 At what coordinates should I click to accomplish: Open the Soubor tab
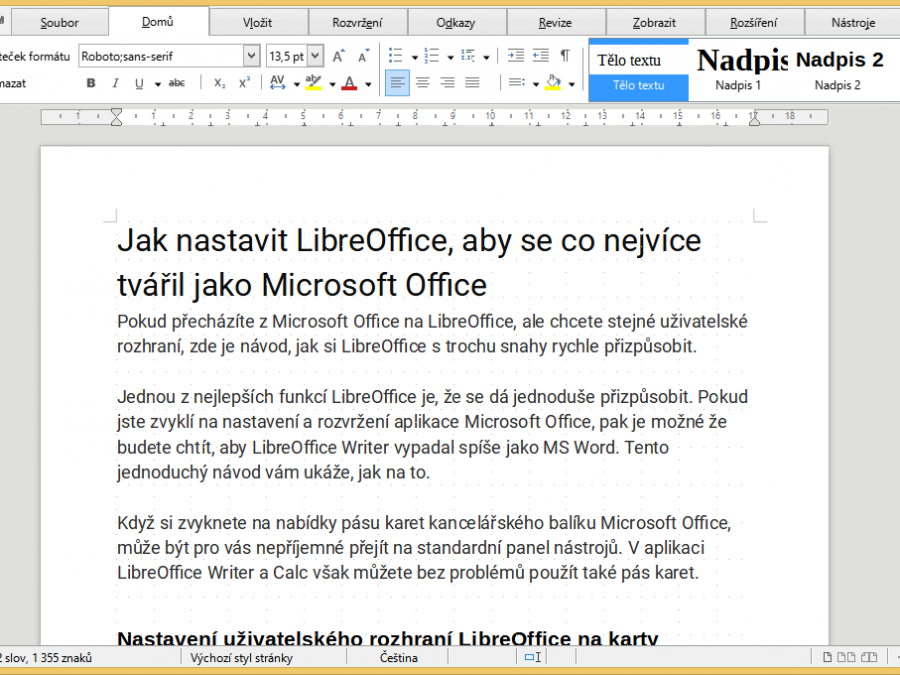coord(59,23)
